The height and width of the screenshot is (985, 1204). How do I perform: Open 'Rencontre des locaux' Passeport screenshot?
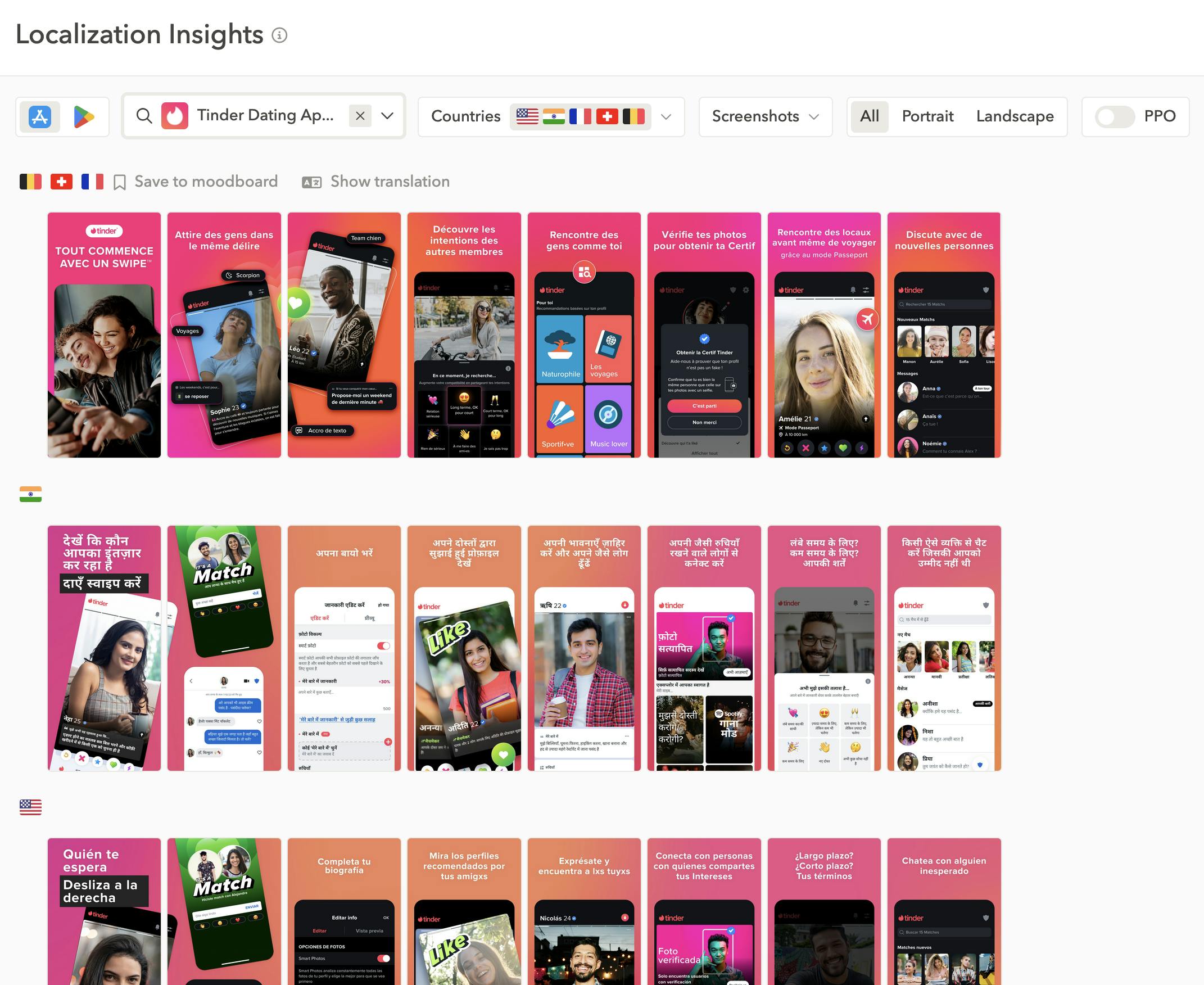click(824, 335)
